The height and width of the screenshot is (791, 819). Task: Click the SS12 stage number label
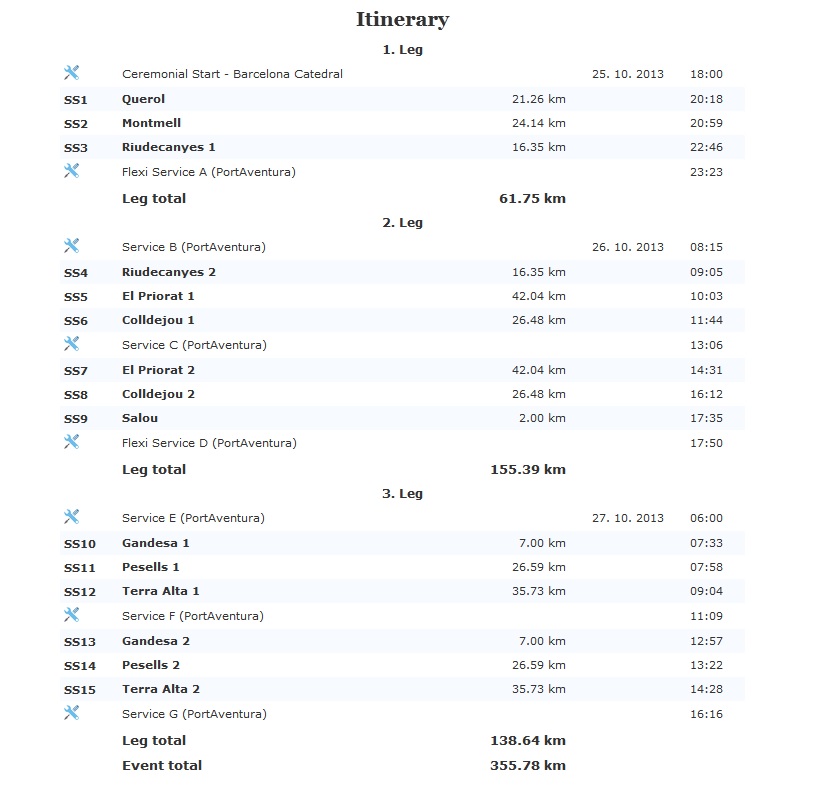(79, 592)
